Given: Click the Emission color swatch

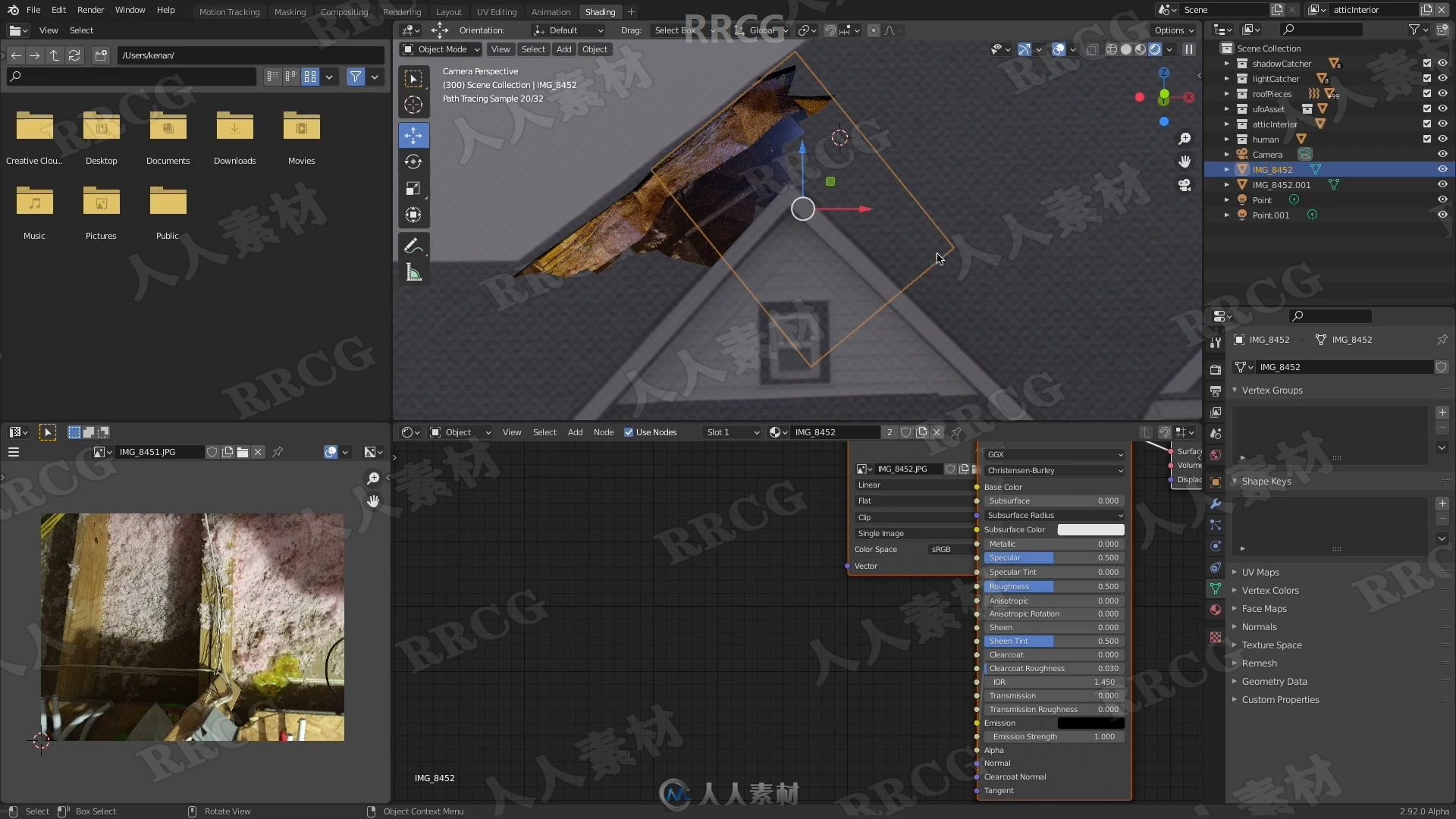Looking at the screenshot, I should coord(1090,723).
